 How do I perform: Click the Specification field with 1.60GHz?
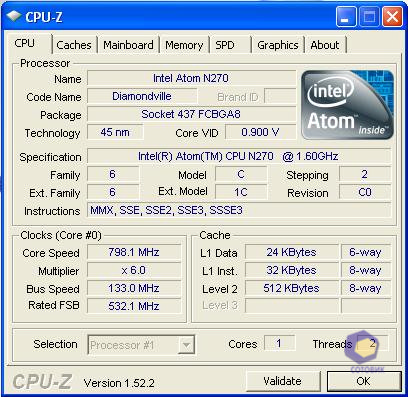click(x=239, y=156)
